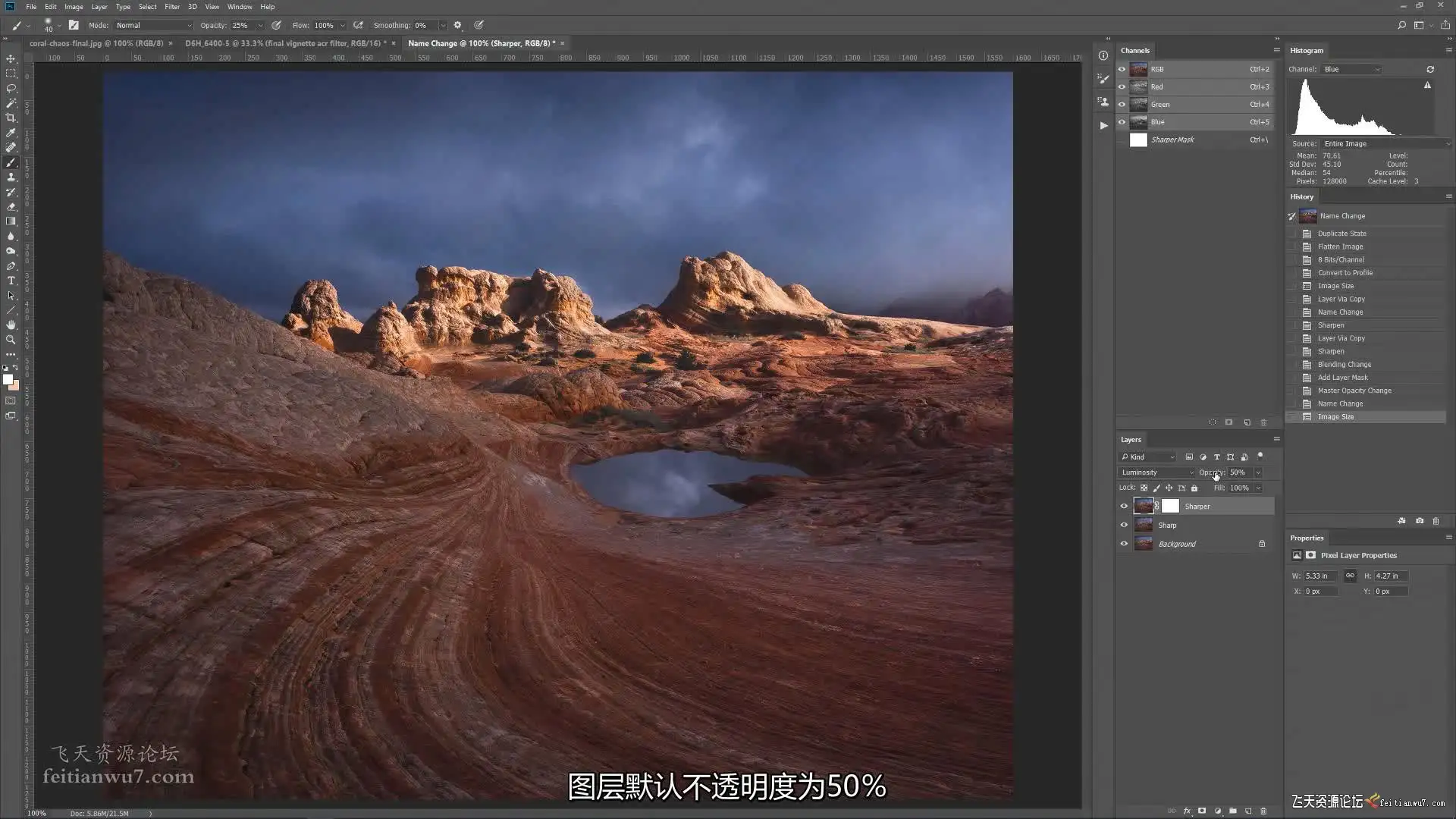
Task: Select the Clone Stamp tool
Action: [11, 177]
